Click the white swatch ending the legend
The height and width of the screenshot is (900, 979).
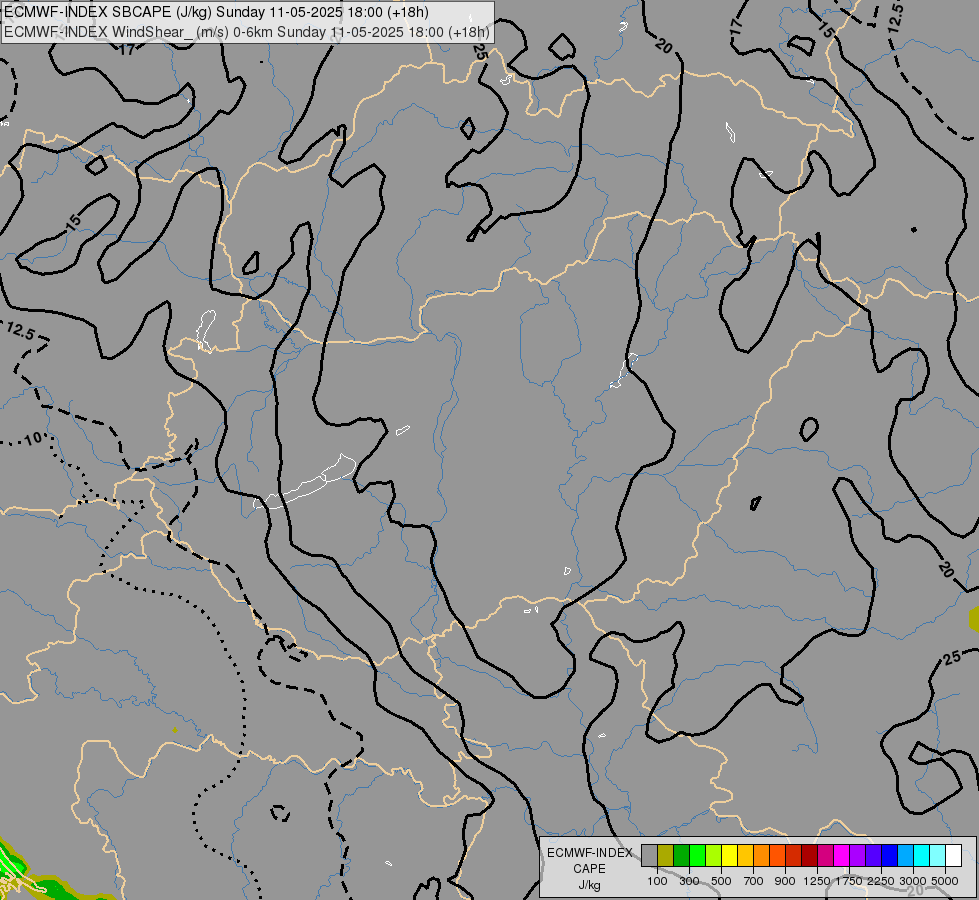(953, 855)
